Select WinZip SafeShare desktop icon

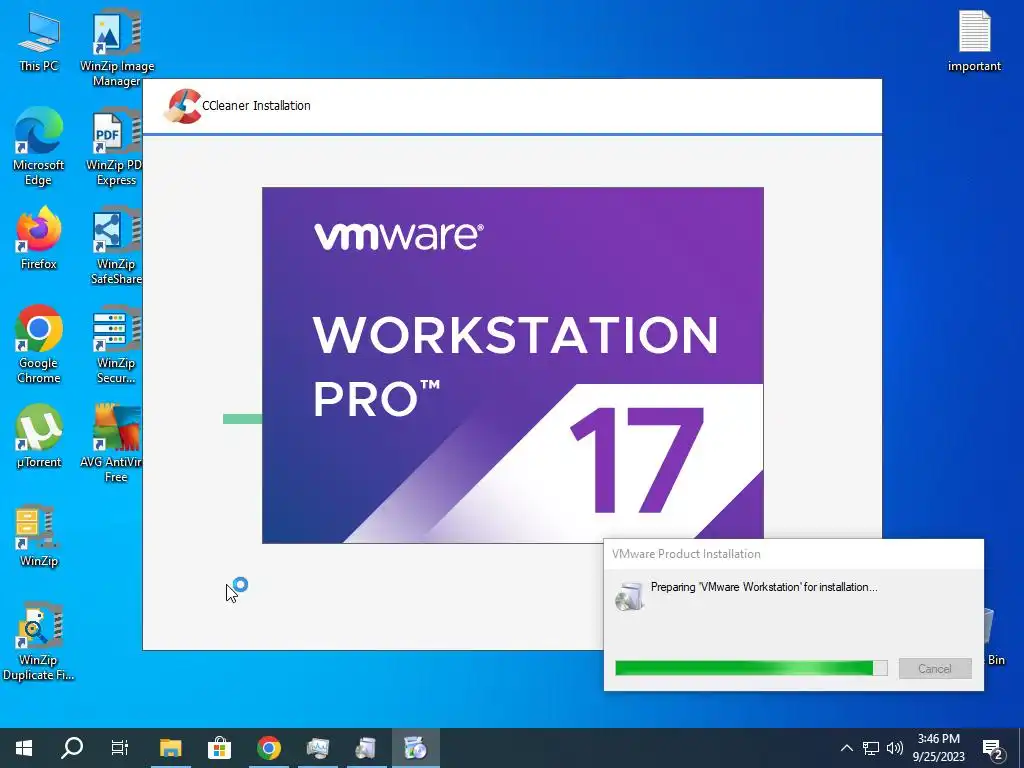(x=116, y=247)
